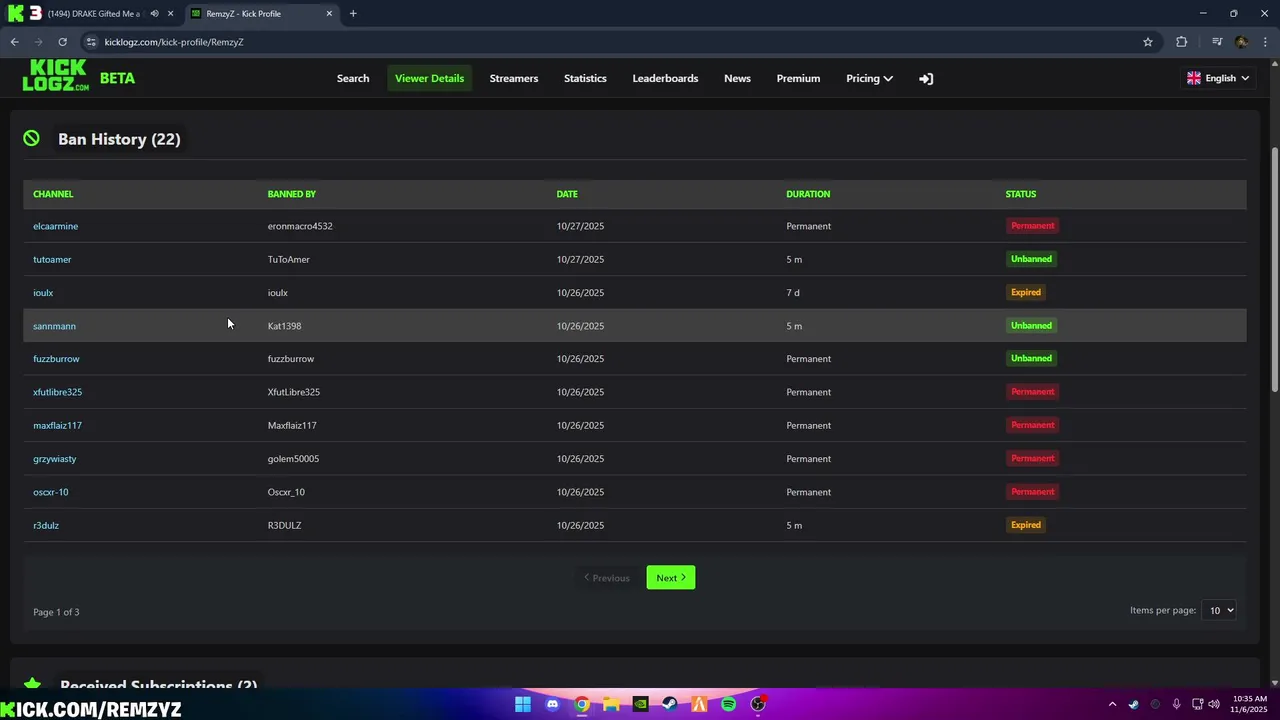
Task: Open a new browser tab
Action: pyautogui.click(x=353, y=14)
